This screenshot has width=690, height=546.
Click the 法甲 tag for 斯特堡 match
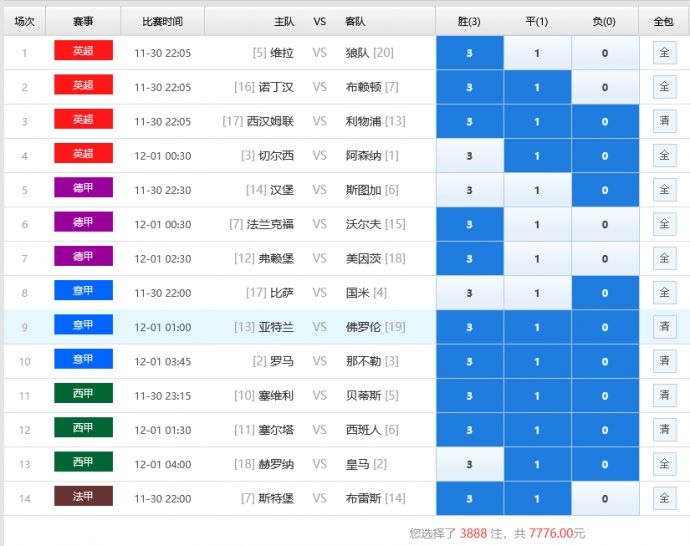(x=83, y=496)
